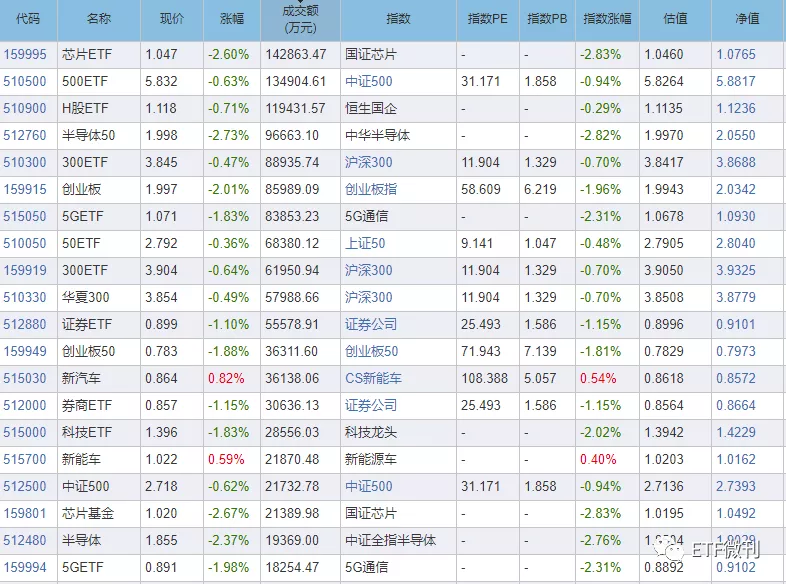This screenshot has width=786, height=584.
Task: Click the 名称 column header
Action: [99, 19]
